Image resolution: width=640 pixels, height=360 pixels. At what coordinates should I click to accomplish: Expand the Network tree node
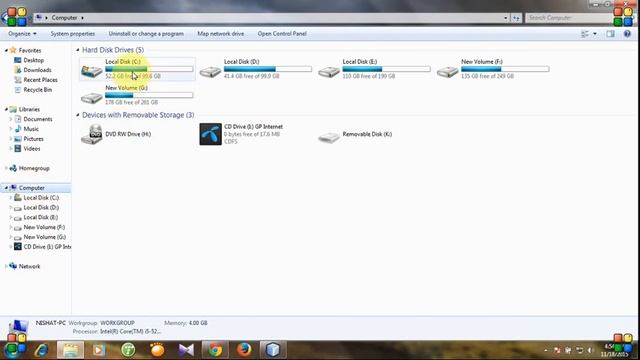coord(6,266)
